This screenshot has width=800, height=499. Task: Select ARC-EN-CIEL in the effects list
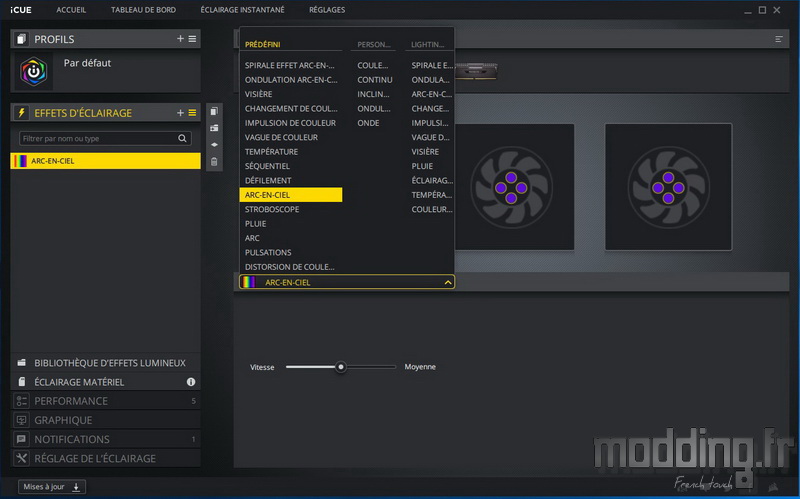tap(105, 161)
